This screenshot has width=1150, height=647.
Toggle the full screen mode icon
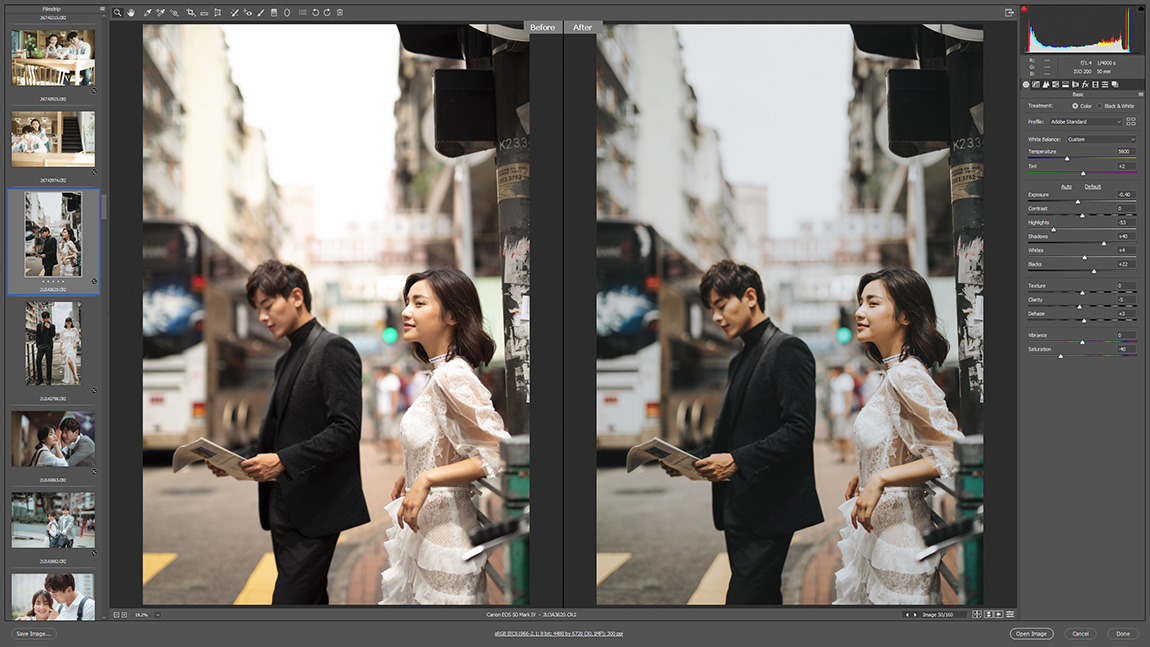point(1010,13)
